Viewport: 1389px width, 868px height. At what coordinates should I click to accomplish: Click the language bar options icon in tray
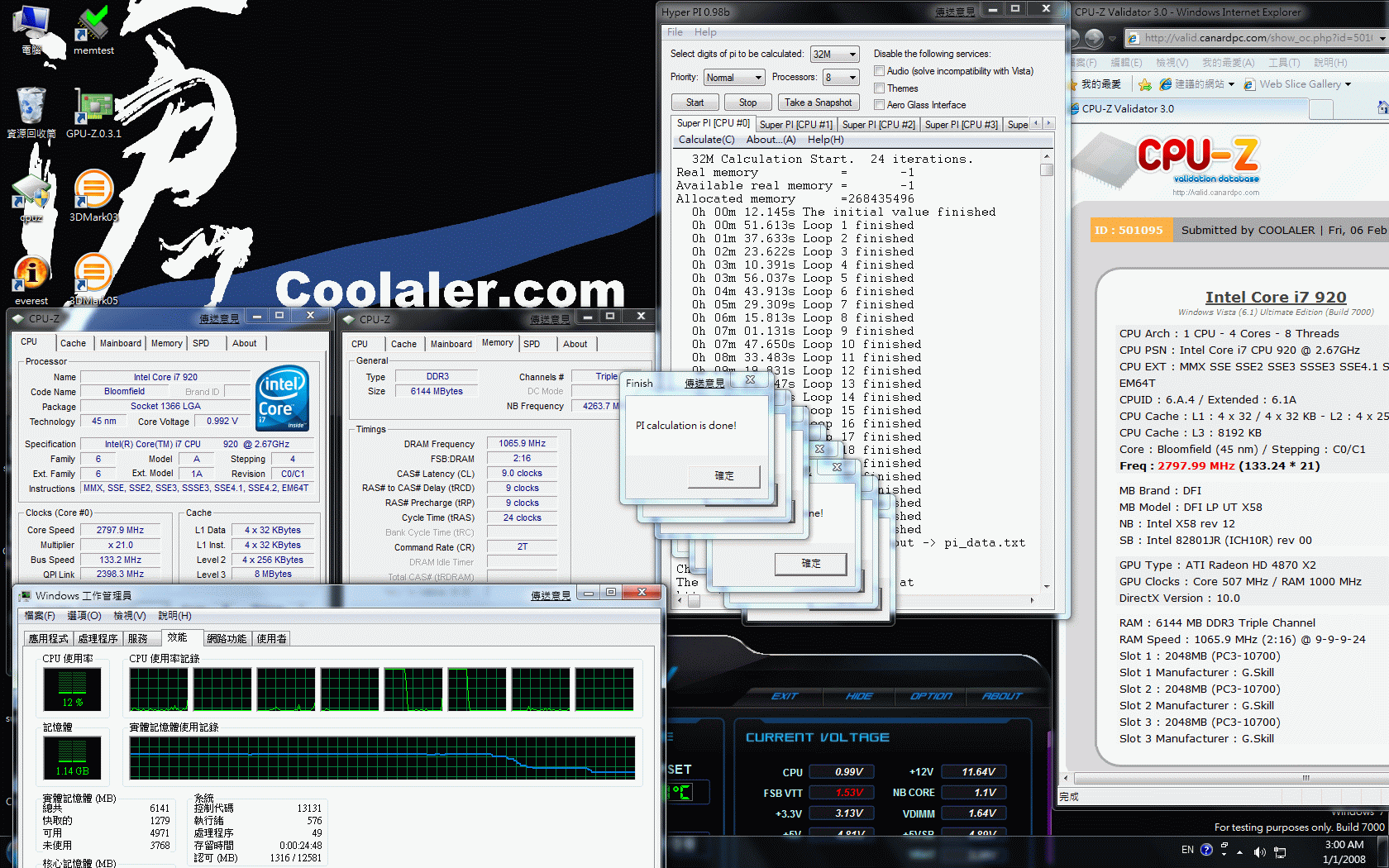point(1224,847)
